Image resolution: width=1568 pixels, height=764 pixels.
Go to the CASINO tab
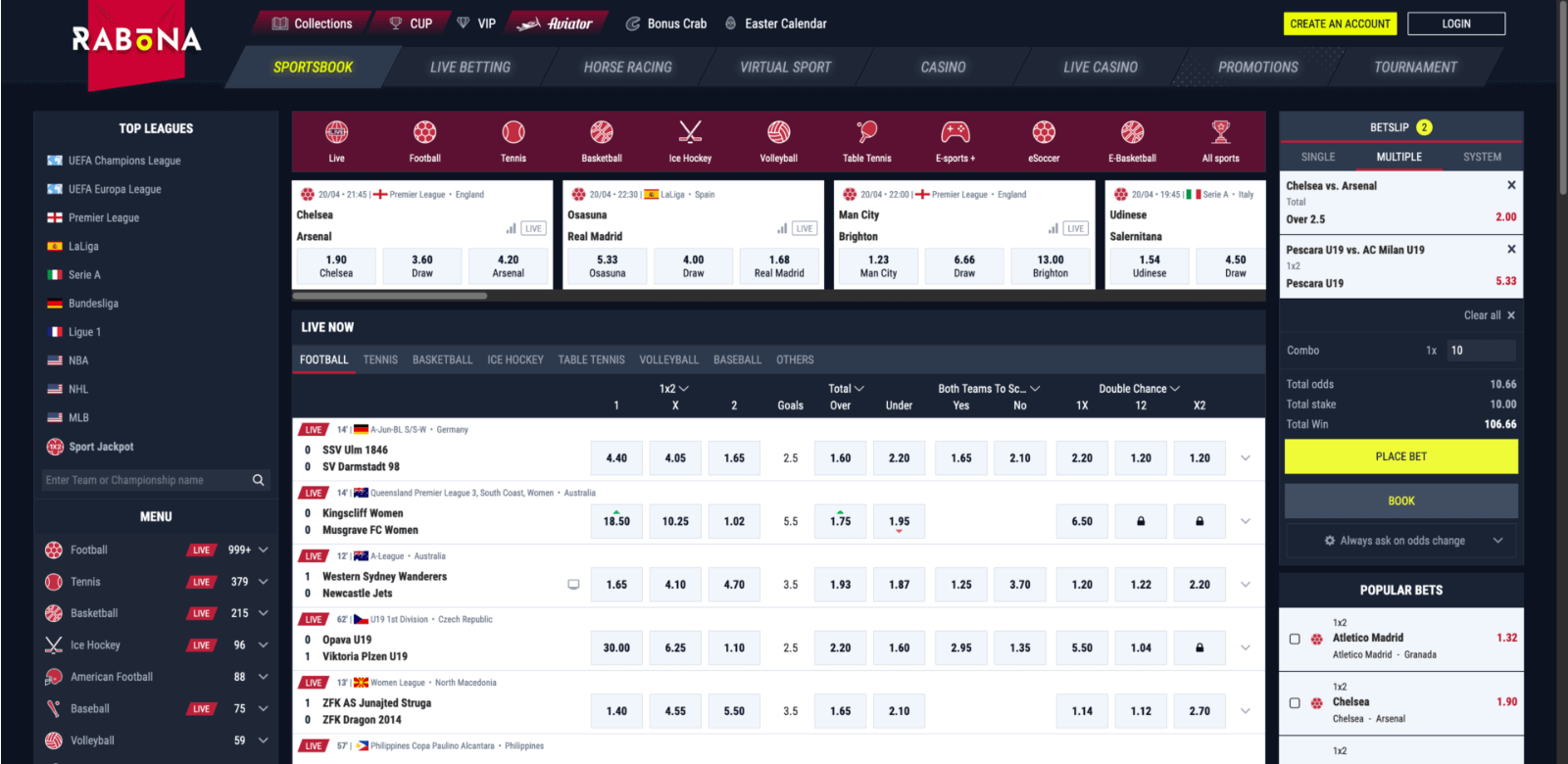943,68
